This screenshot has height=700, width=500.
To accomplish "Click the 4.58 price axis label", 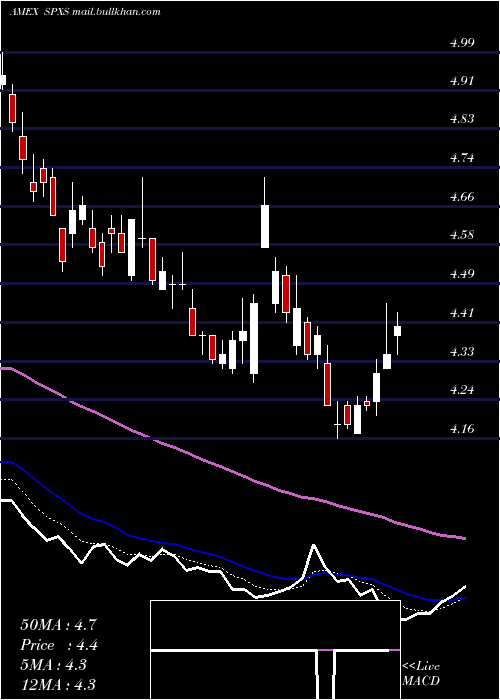I will click(x=462, y=235).
